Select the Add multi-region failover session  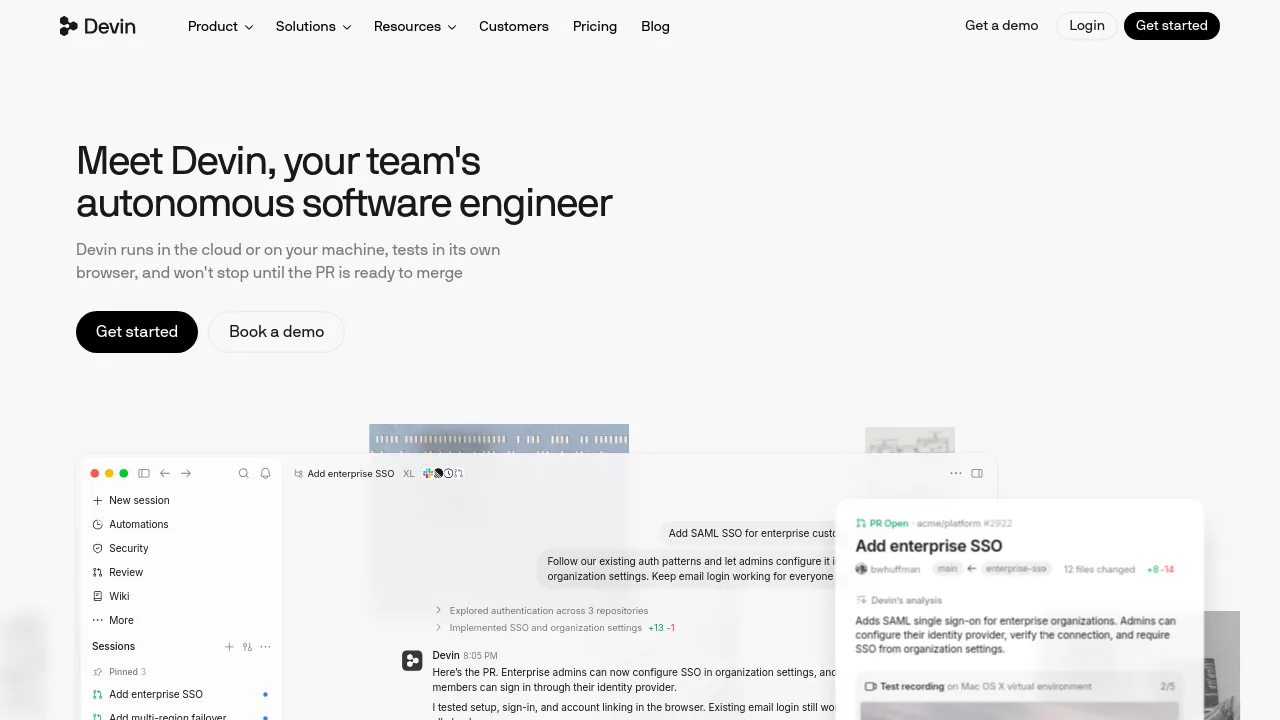click(180, 716)
